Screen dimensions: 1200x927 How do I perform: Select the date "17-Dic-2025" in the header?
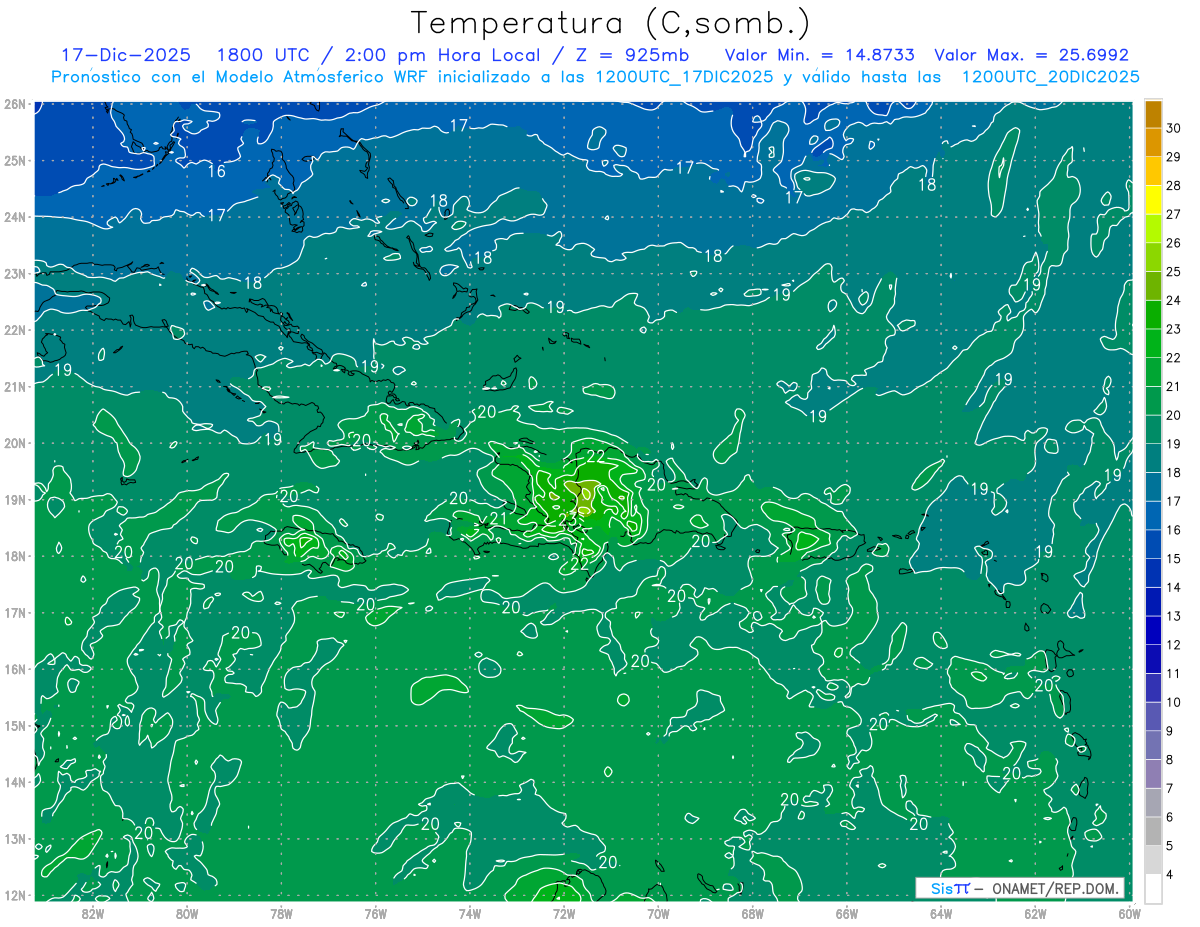point(127,55)
